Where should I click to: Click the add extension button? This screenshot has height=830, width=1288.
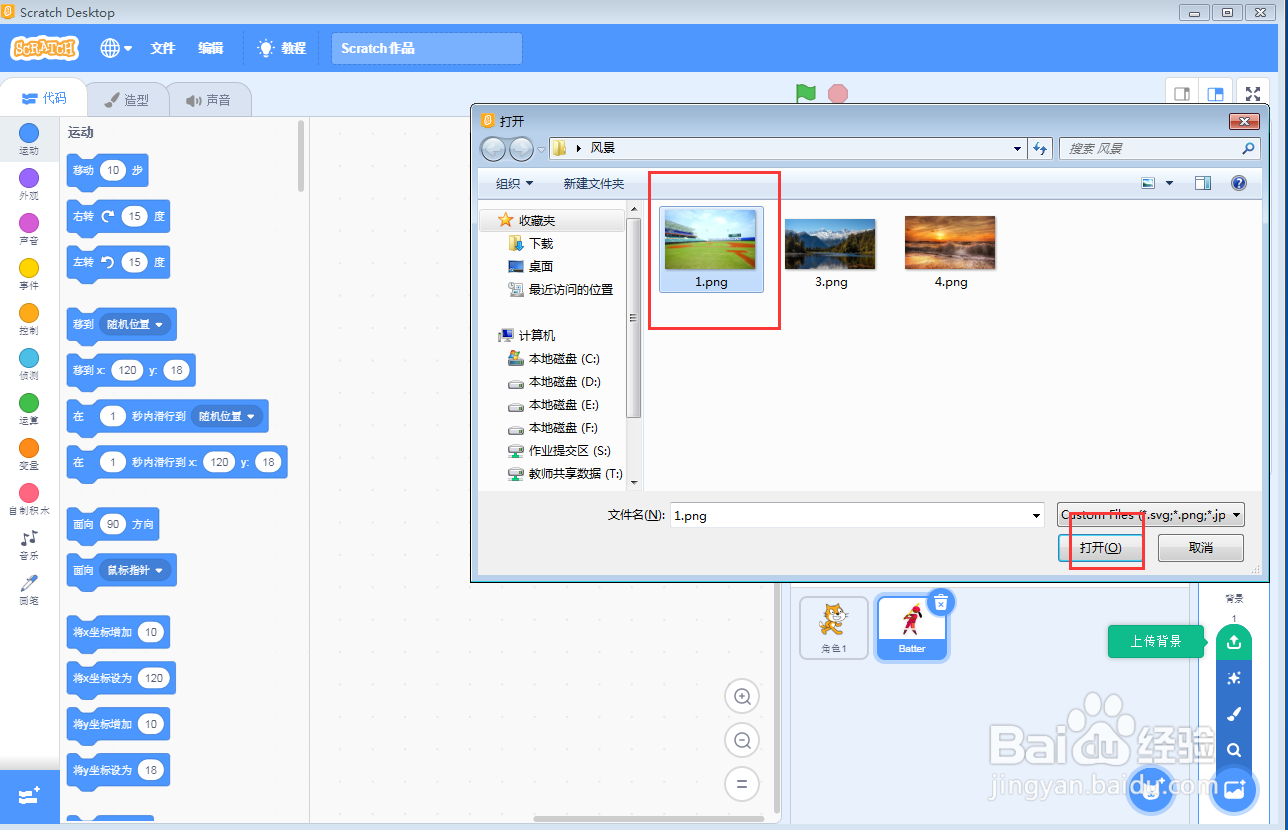[x=29, y=796]
